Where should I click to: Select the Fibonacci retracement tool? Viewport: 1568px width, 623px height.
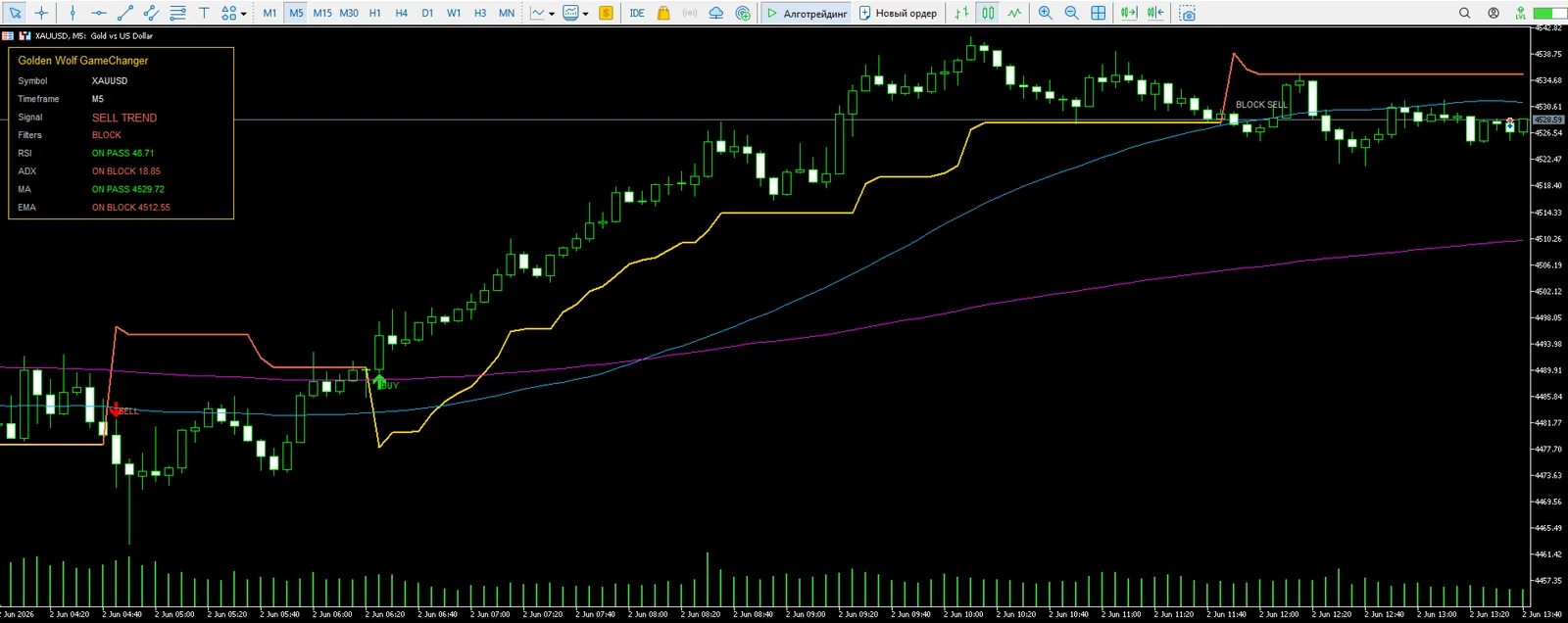tap(177, 13)
